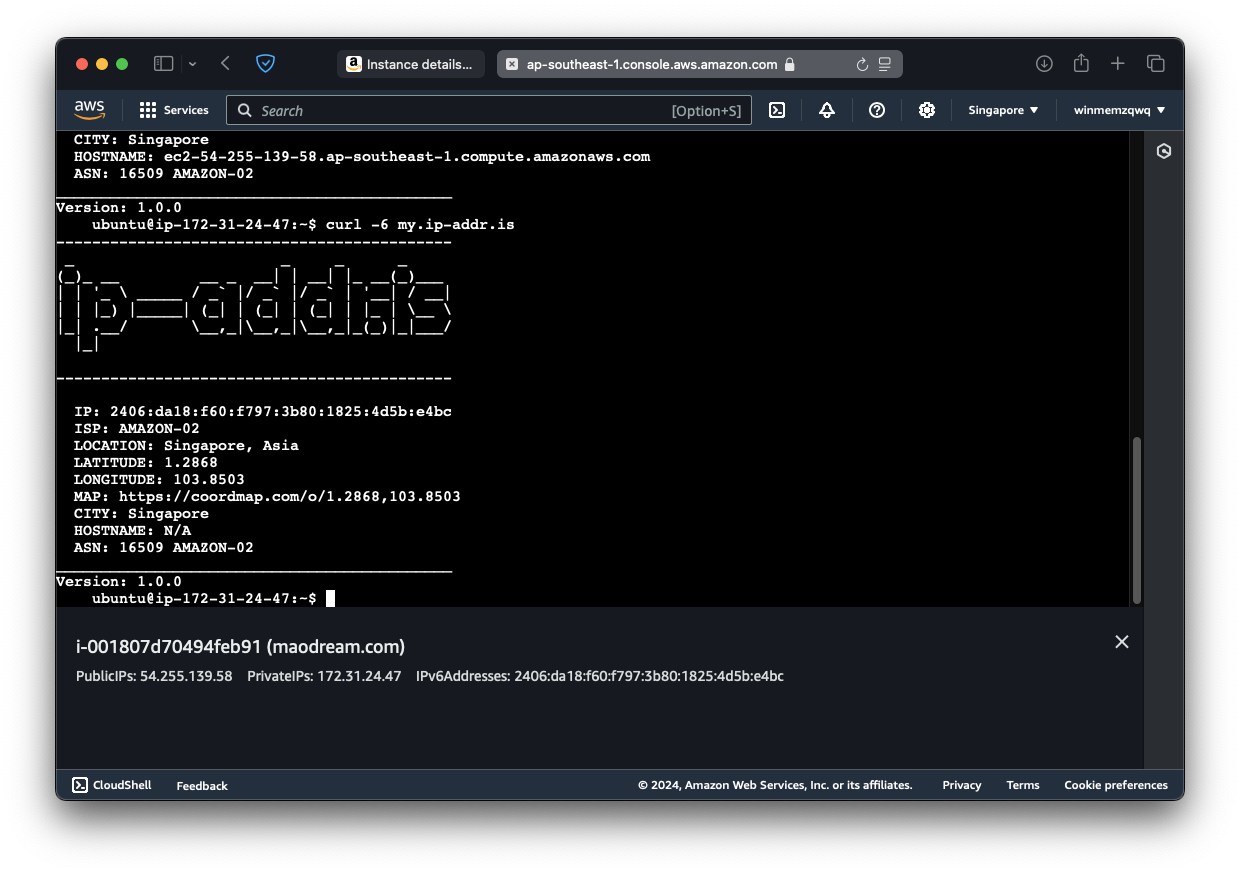Click the 'LONGITUDE: 103.8503' line
This screenshot has height=874, width=1240.
tap(159, 479)
